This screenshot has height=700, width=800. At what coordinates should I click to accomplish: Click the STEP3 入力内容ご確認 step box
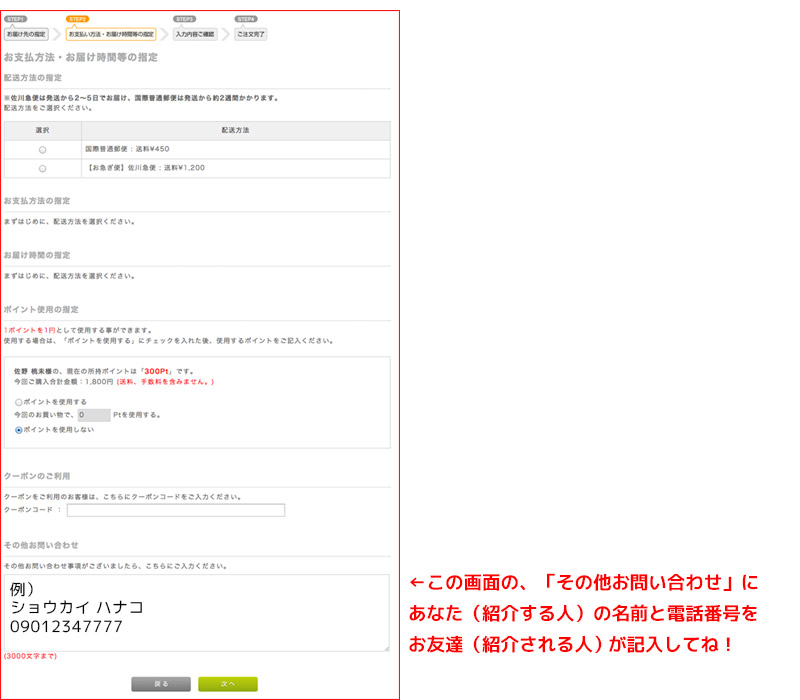tap(195, 34)
